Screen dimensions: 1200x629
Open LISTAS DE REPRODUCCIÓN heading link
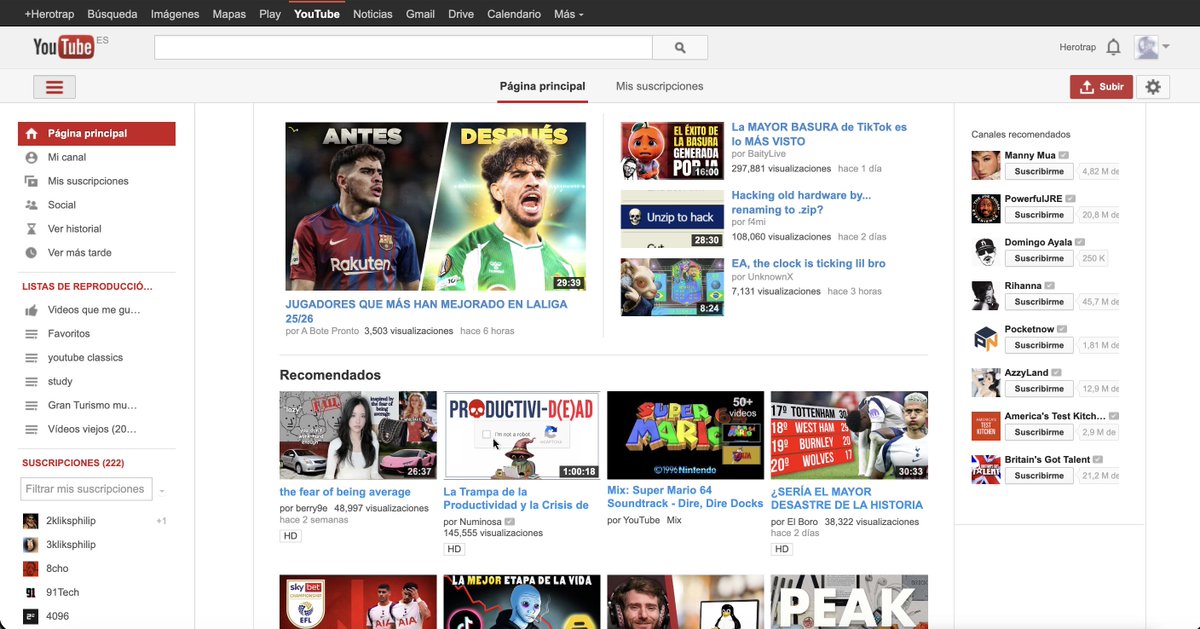pos(87,287)
